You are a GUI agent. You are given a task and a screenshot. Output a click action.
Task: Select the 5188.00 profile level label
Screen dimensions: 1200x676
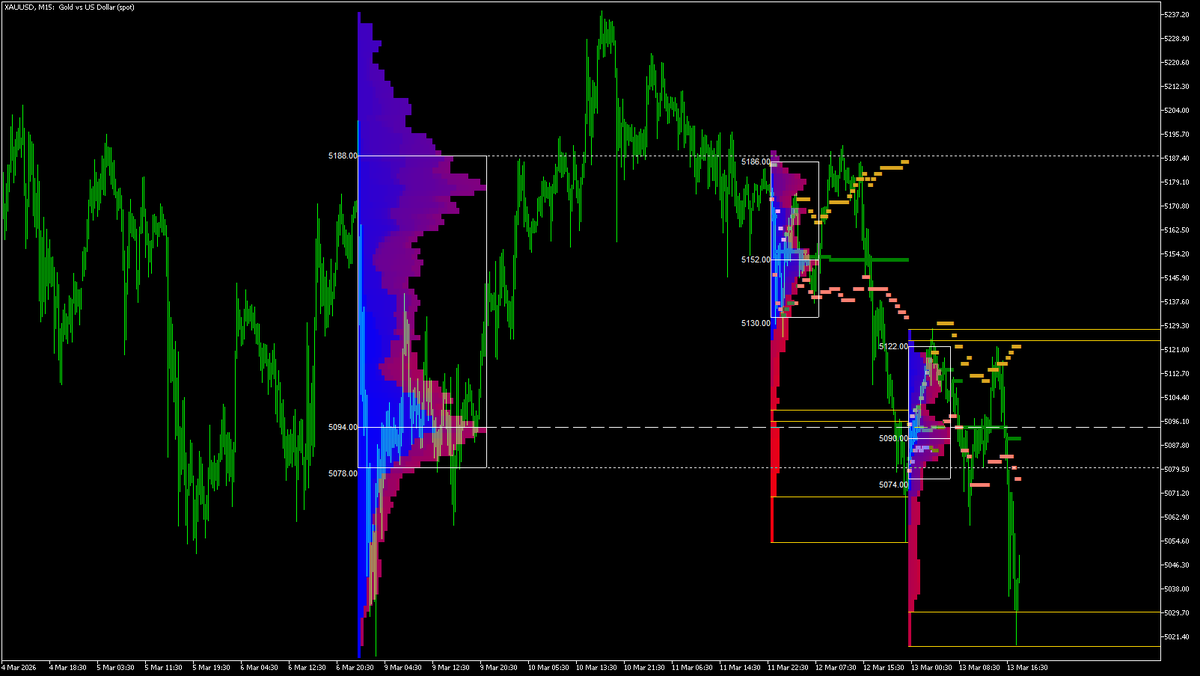point(342,156)
